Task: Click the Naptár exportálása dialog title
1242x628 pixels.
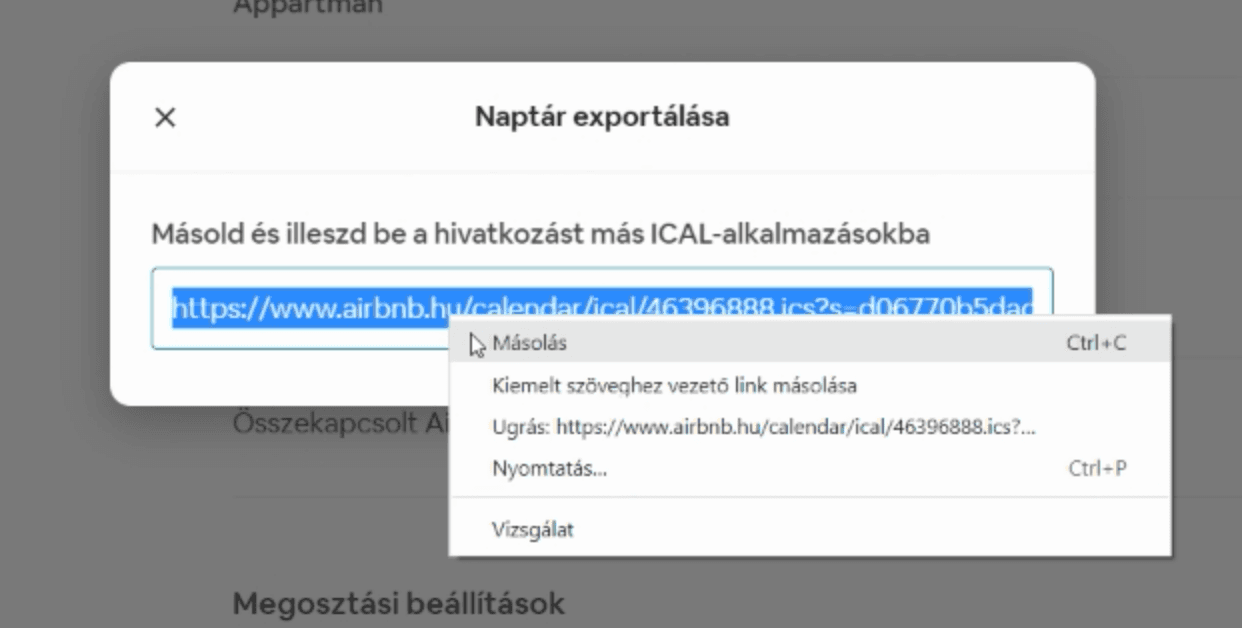Action: tap(602, 117)
